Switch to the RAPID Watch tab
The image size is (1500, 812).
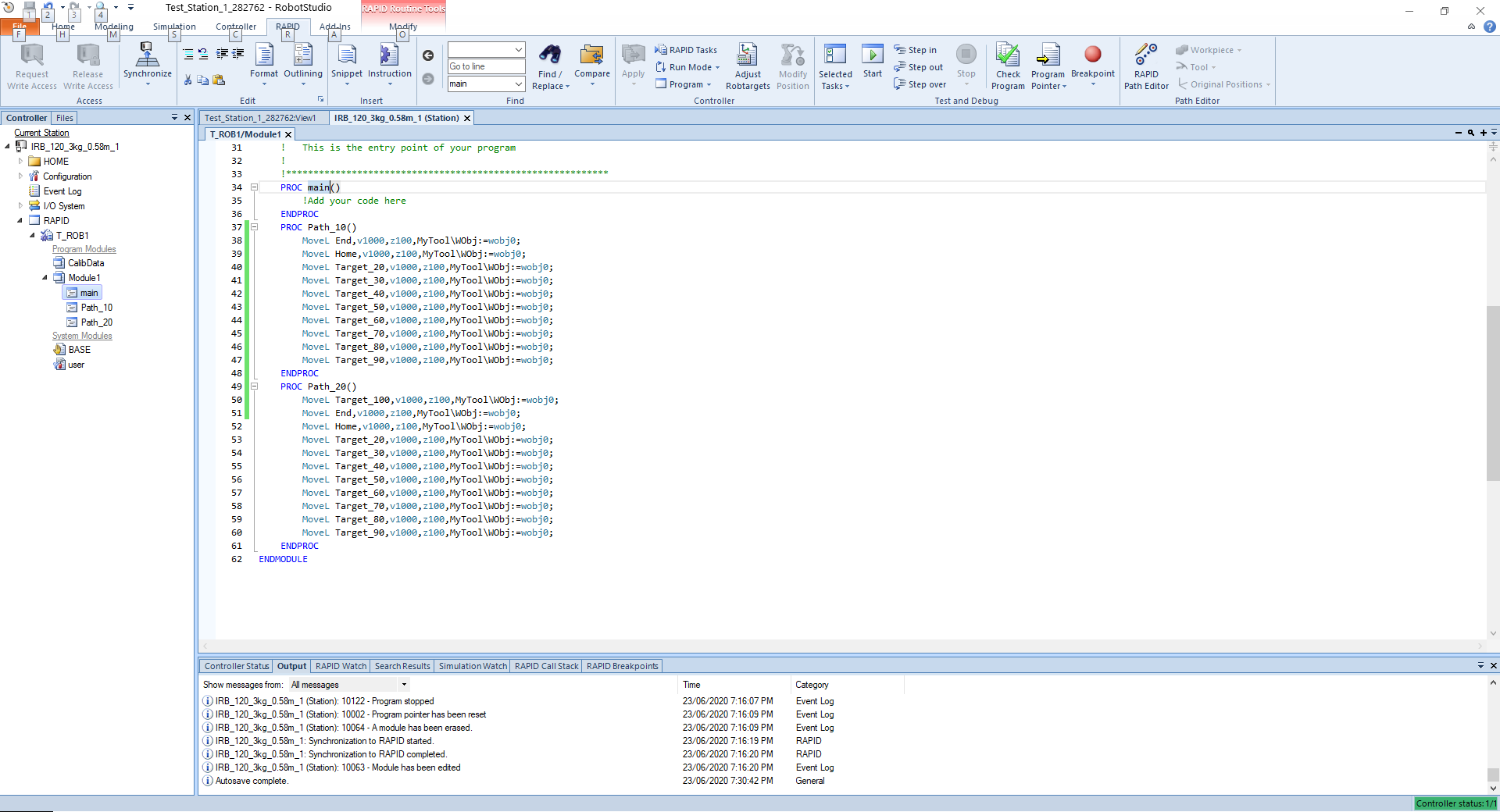click(341, 666)
